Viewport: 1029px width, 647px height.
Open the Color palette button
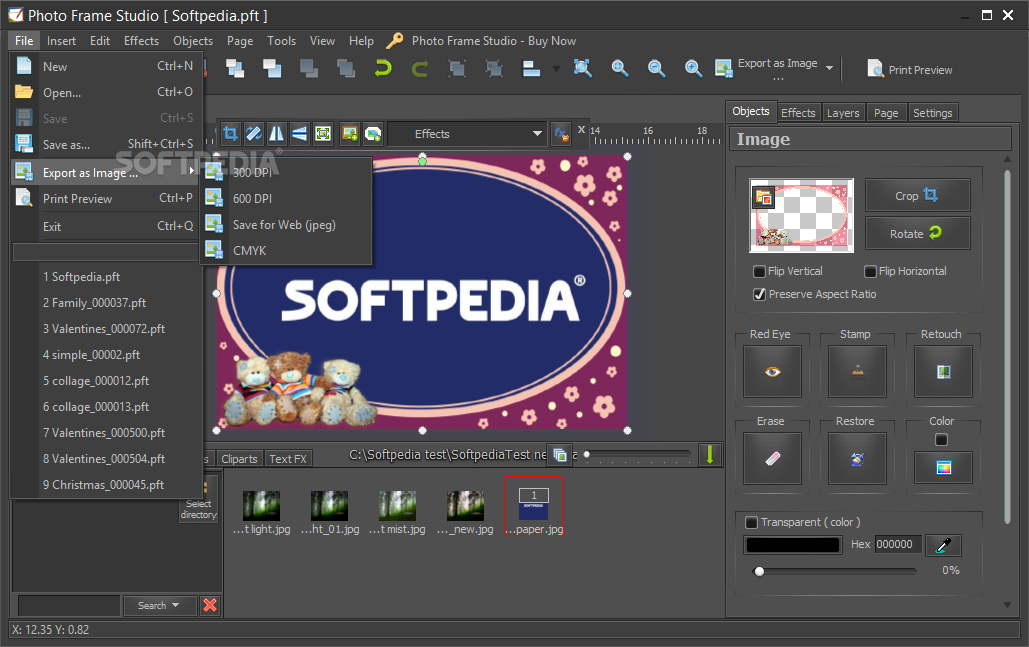943,467
